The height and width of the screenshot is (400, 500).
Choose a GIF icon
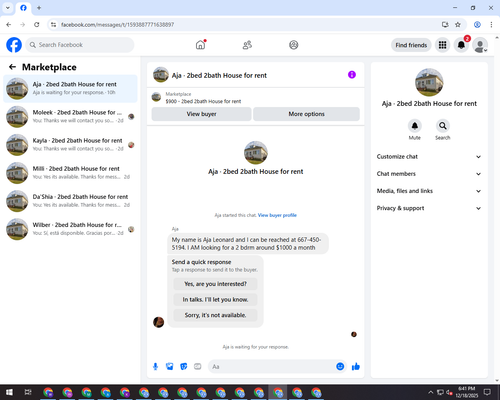tap(198, 367)
